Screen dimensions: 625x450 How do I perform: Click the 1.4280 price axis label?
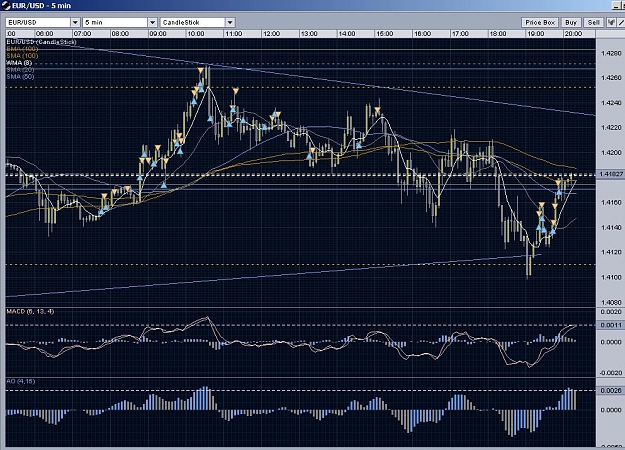(x=611, y=53)
